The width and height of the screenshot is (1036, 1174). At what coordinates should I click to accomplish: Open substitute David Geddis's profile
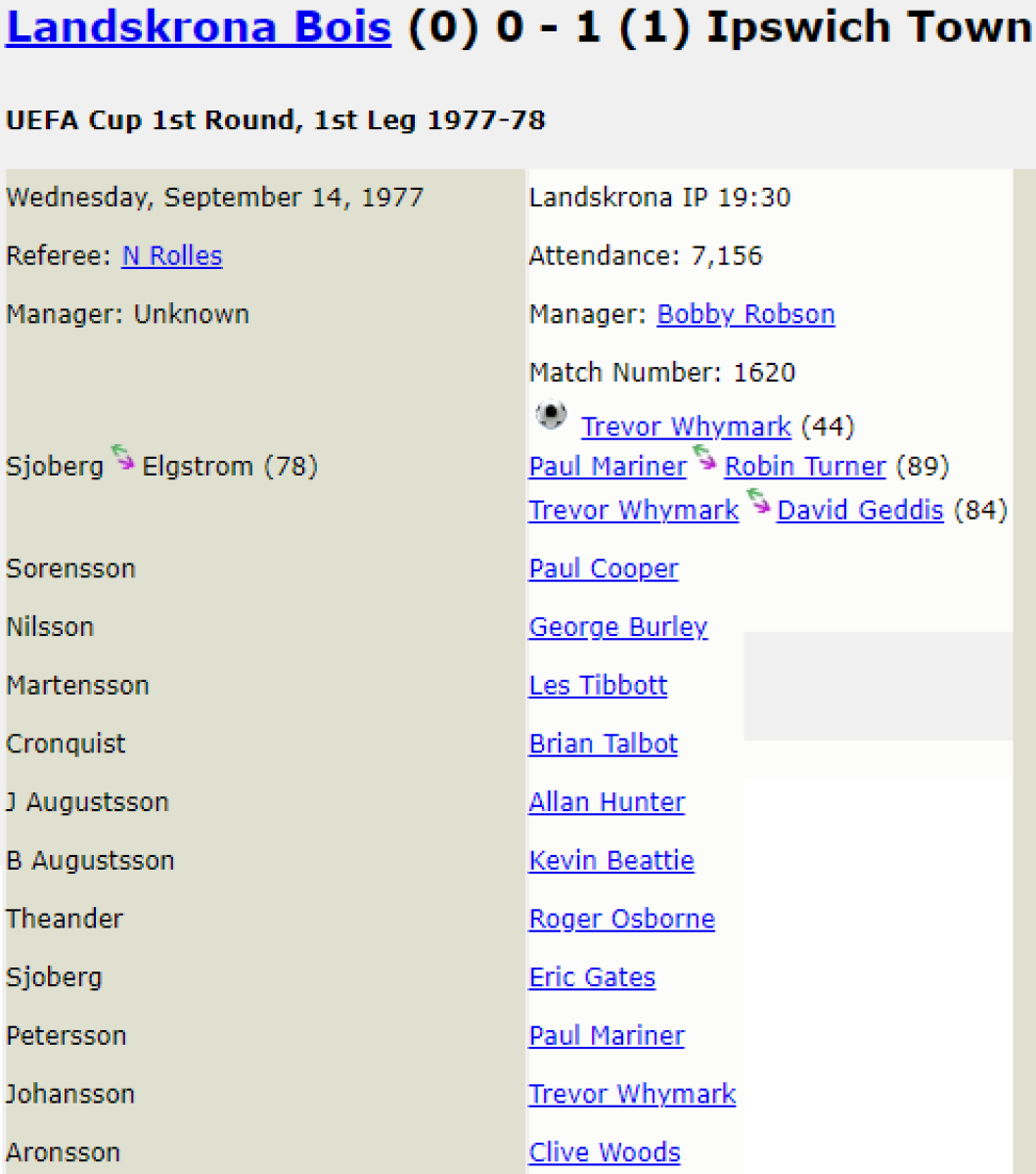tap(860, 511)
